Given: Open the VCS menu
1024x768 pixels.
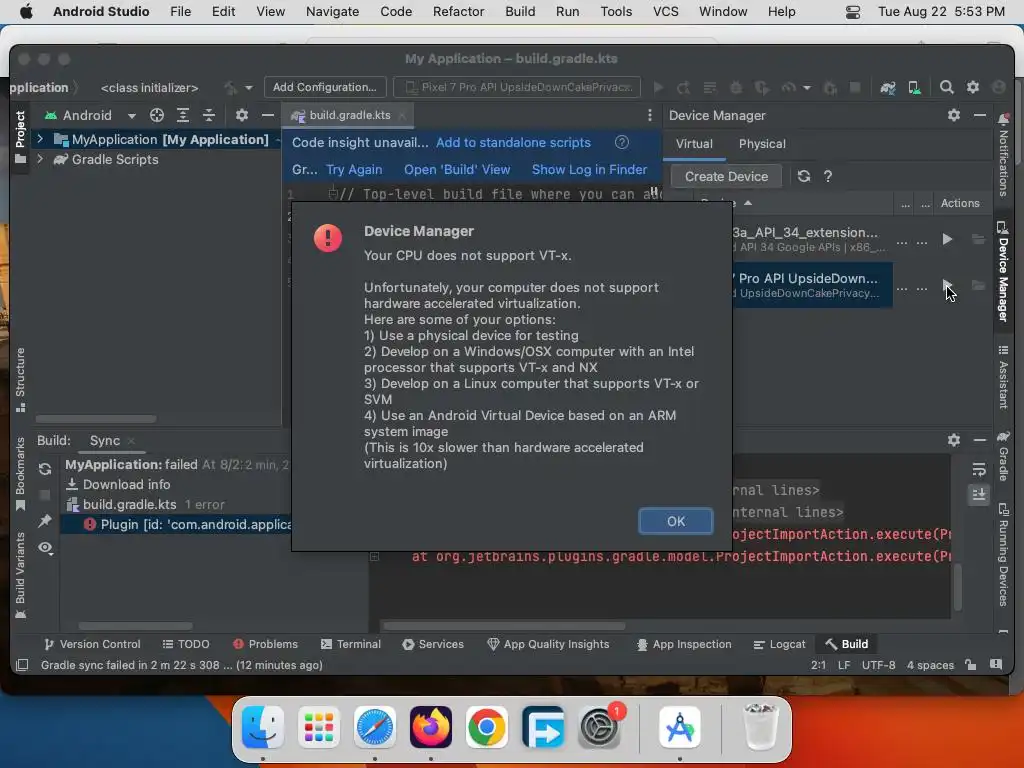Looking at the screenshot, I should [665, 11].
